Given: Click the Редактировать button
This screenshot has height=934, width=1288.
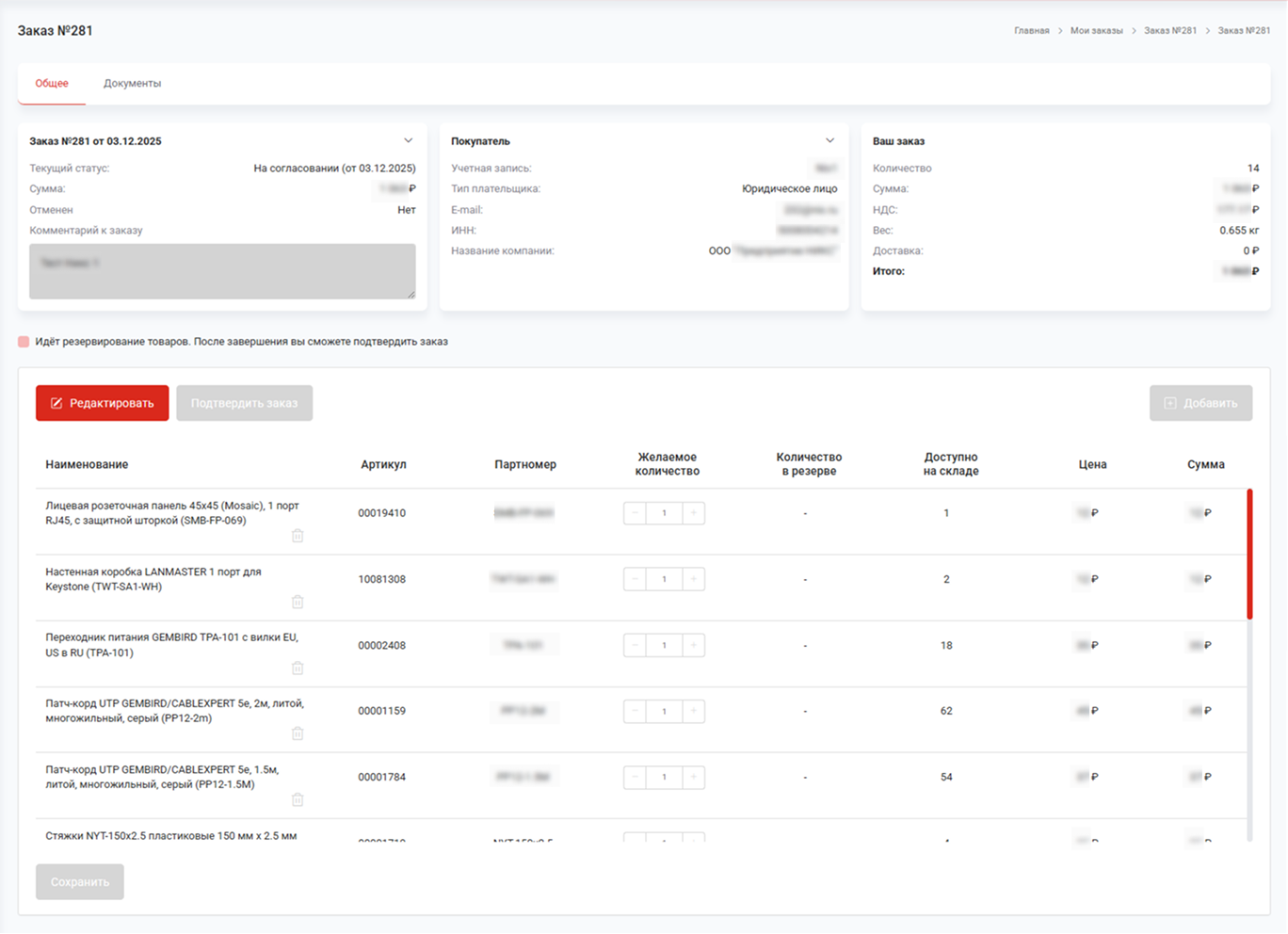Looking at the screenshot, I should pos(103,403).
